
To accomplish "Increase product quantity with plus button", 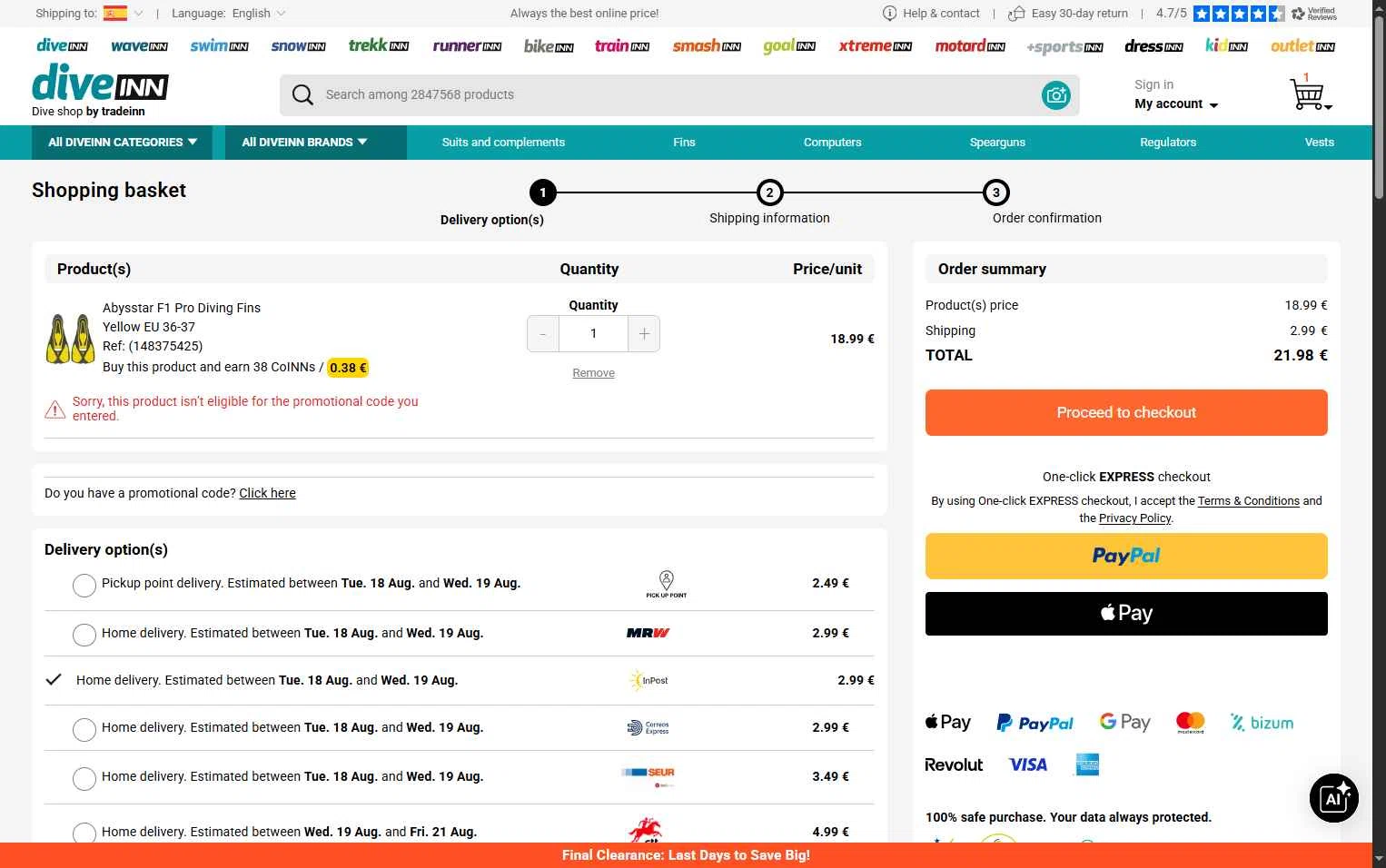I will click(644, 334).
